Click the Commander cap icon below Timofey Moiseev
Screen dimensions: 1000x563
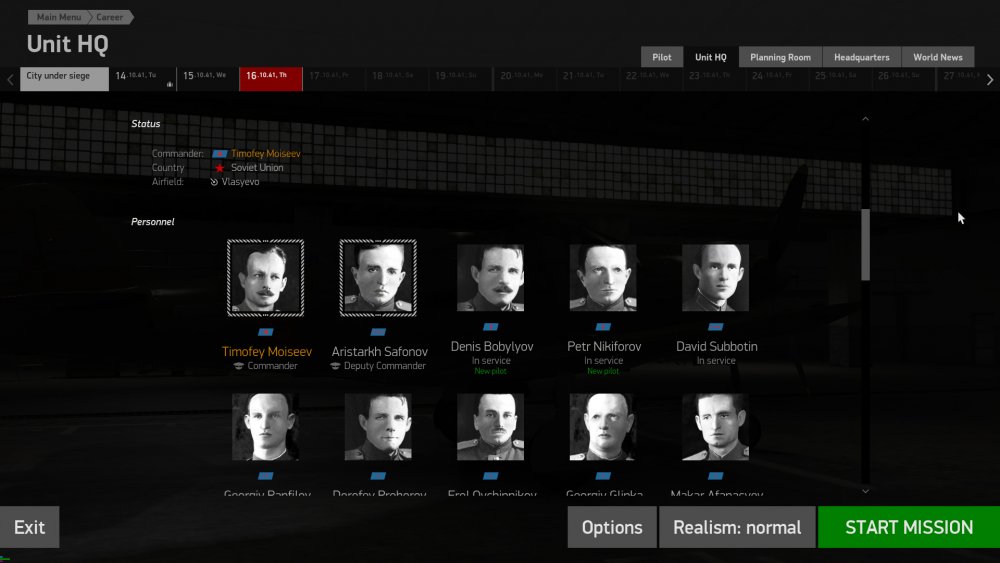pos(239,366)
